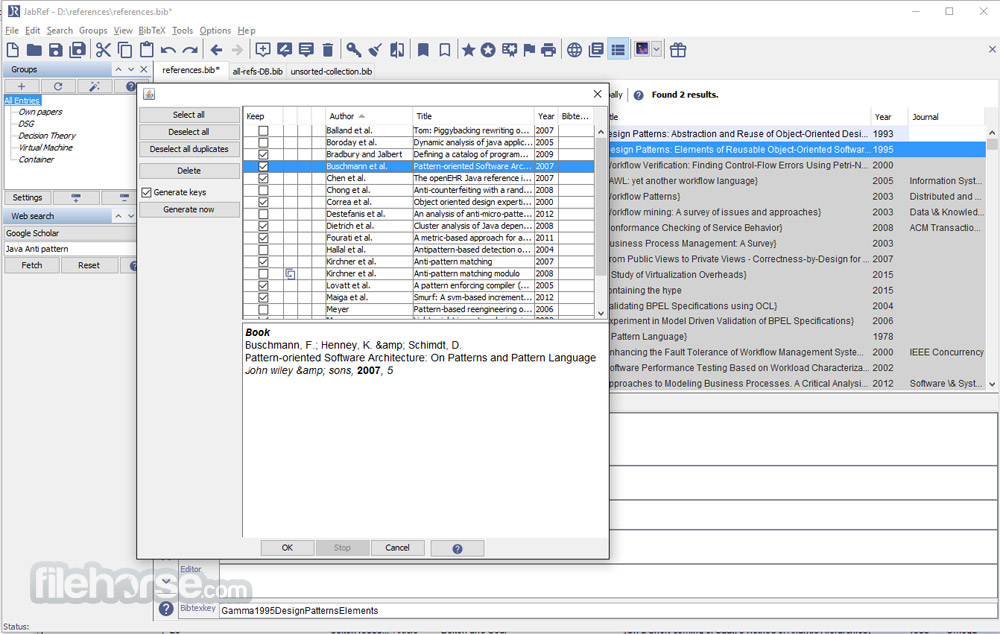The width and height of the screenshot is (1000, 634).
Task: Open a library via the folder icon
Action: [x=34, y=50]
